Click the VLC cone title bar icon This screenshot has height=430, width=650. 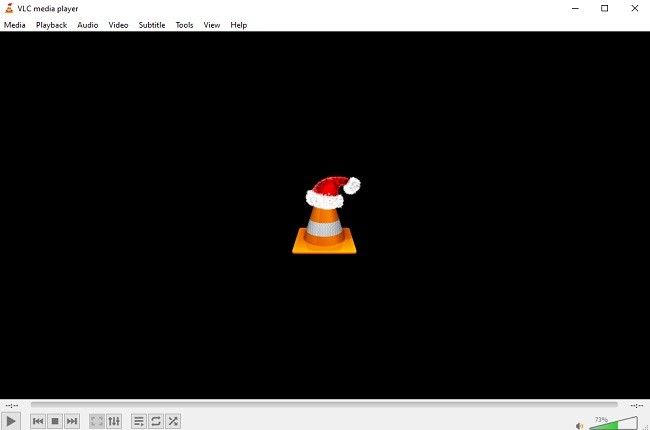(9, 8)
